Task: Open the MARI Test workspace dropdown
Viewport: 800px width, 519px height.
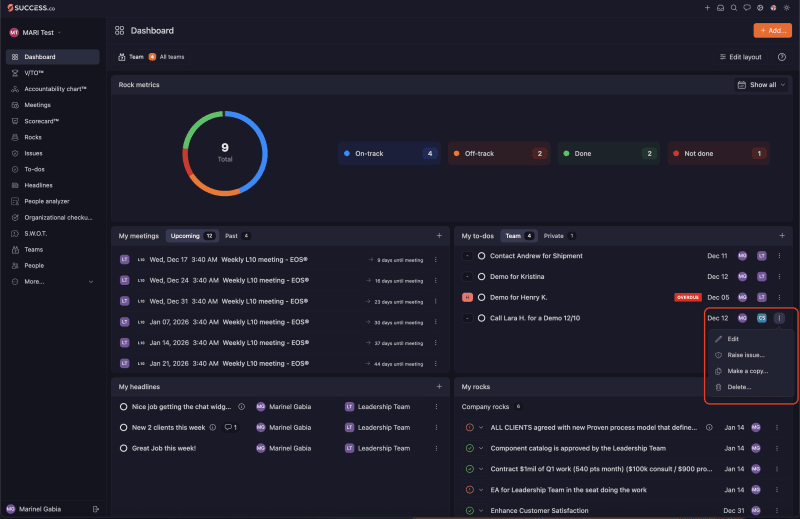Action: [x=35, y=33]
